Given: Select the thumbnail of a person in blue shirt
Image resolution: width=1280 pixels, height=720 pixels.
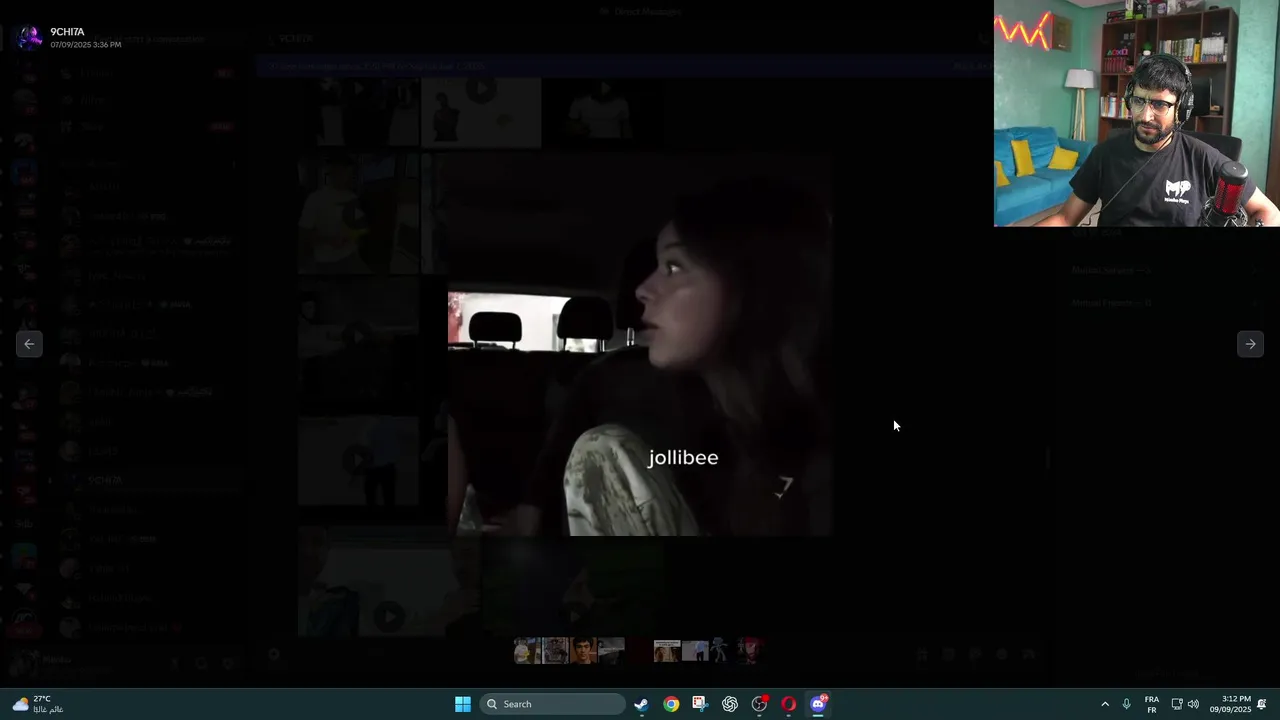Looking at the screenshot, I should [695, 650].
